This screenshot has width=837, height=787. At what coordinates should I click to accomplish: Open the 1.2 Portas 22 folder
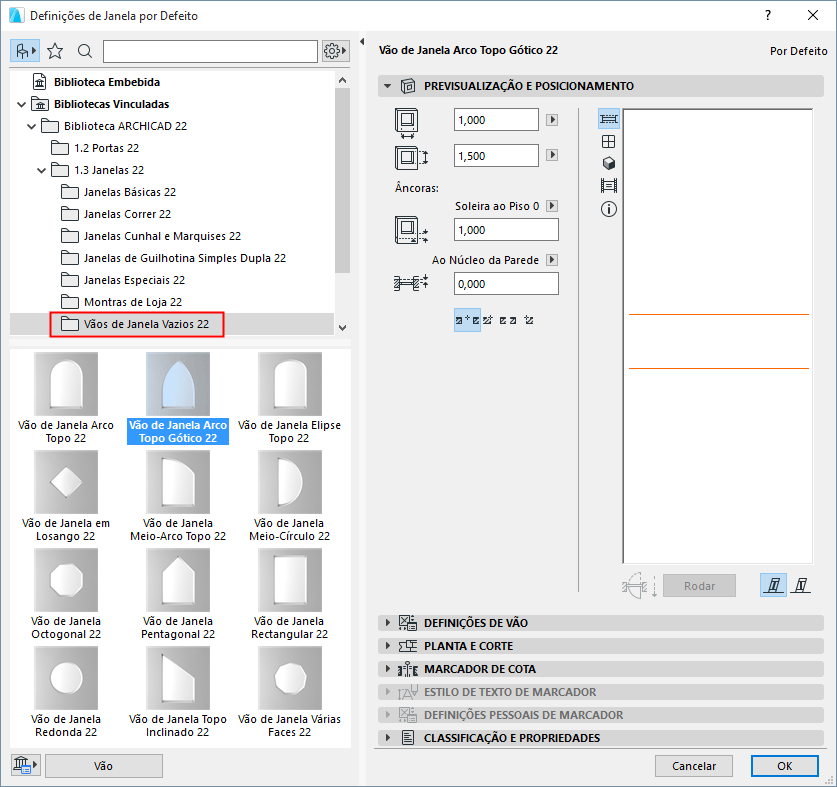coord(95,148)
